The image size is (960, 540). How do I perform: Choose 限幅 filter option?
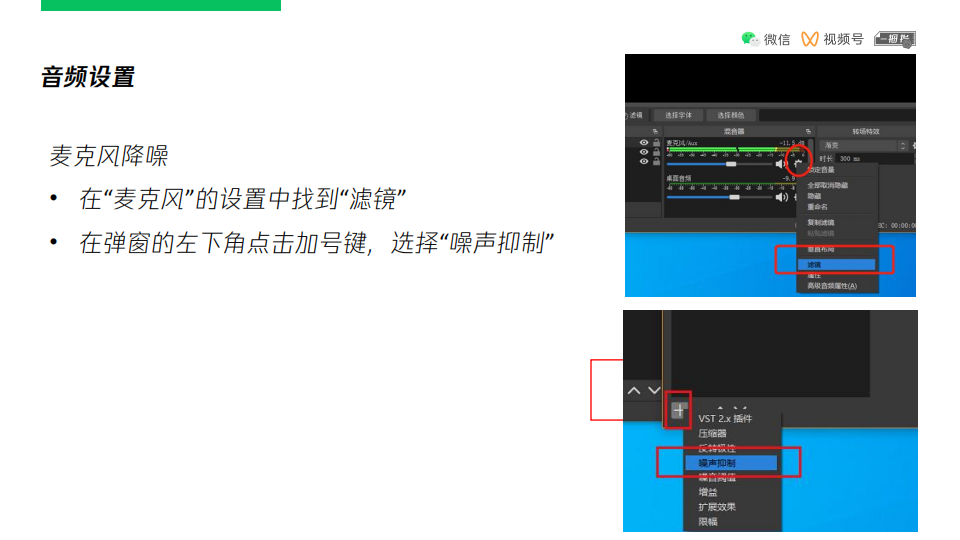pyautogui.click(x=708, y=522)
